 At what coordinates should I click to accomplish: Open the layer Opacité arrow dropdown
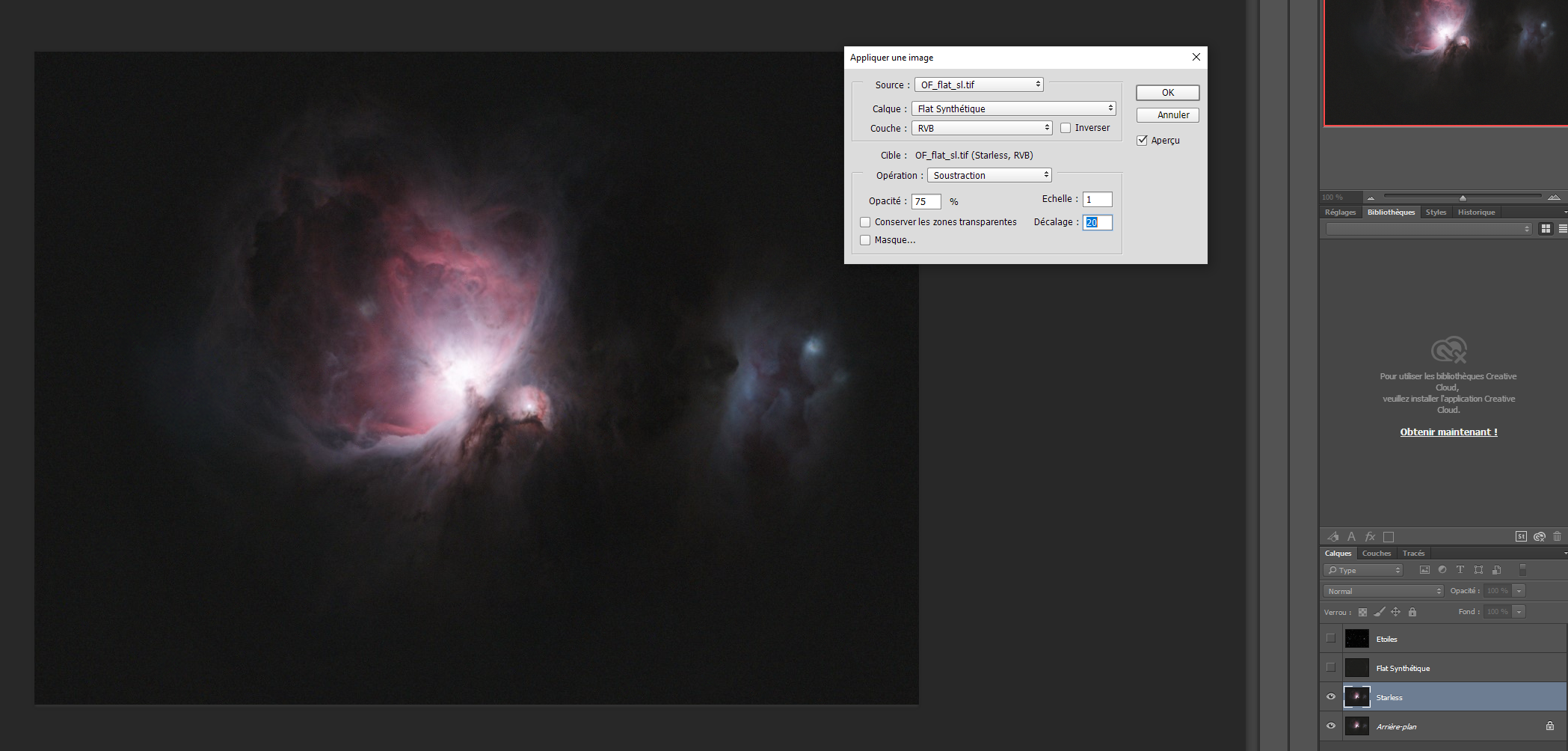click(x=1519, y=591)
